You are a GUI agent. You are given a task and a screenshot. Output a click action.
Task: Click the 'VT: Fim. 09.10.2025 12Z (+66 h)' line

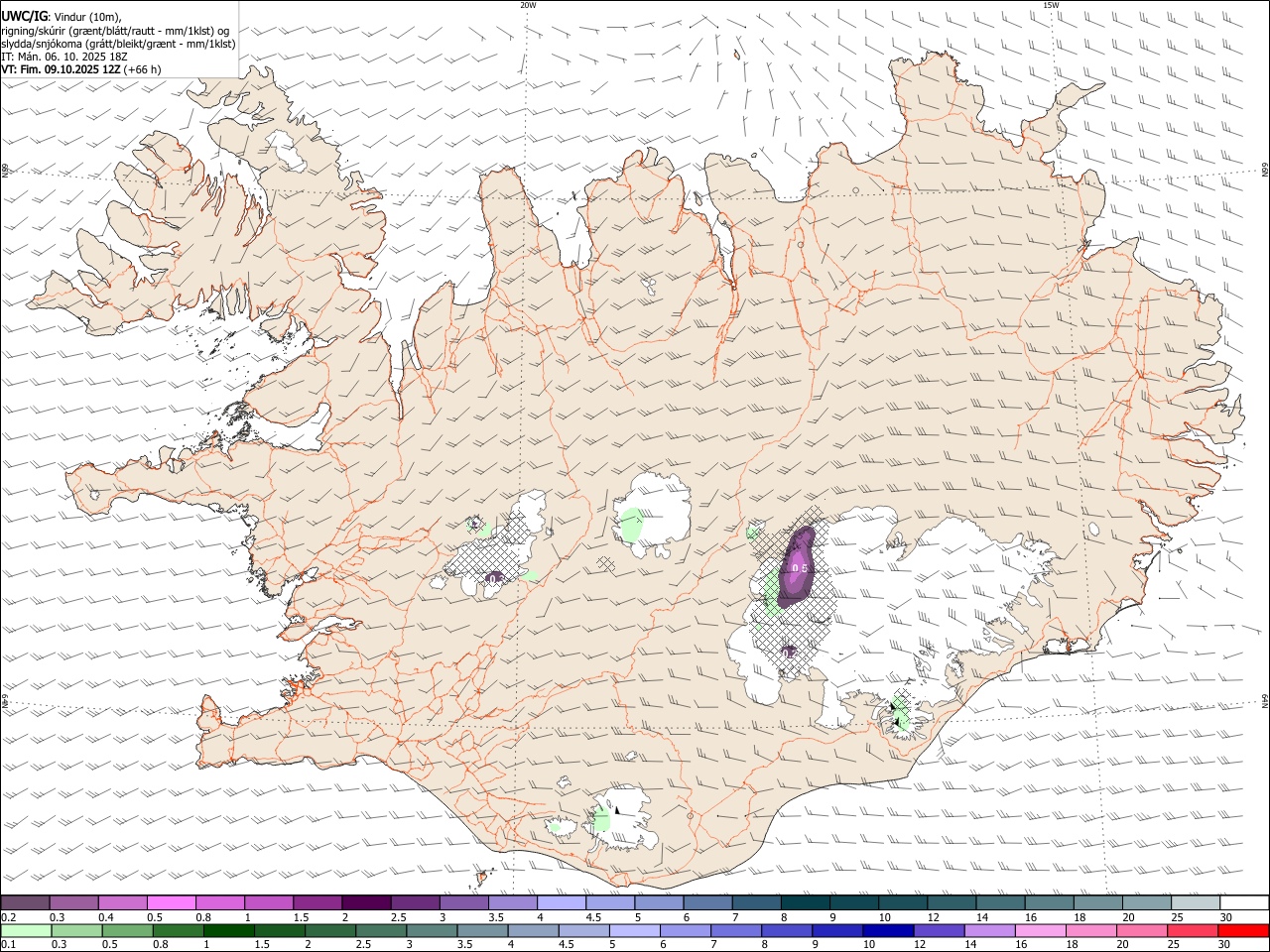click(81, 69)
